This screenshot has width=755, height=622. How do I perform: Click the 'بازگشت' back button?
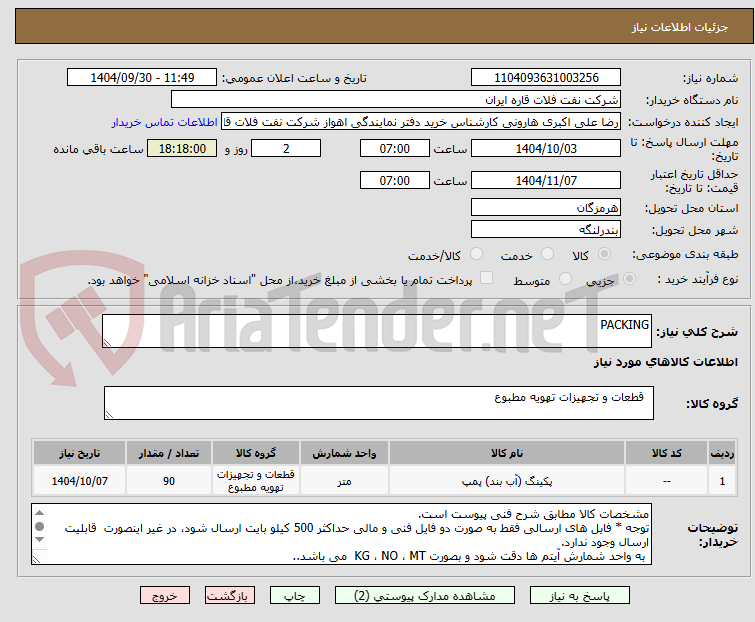pyautogui.click(x=230, y=595)
